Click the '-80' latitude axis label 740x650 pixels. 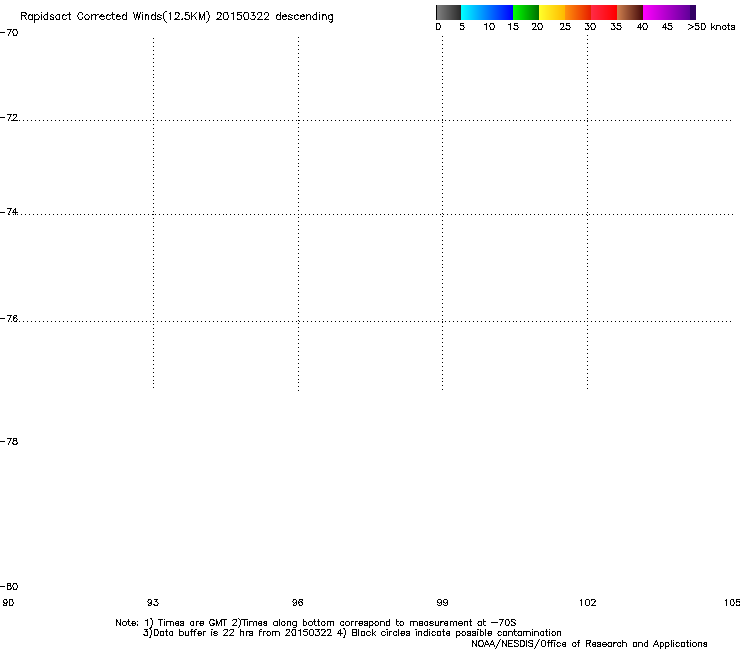pos(9,586)
